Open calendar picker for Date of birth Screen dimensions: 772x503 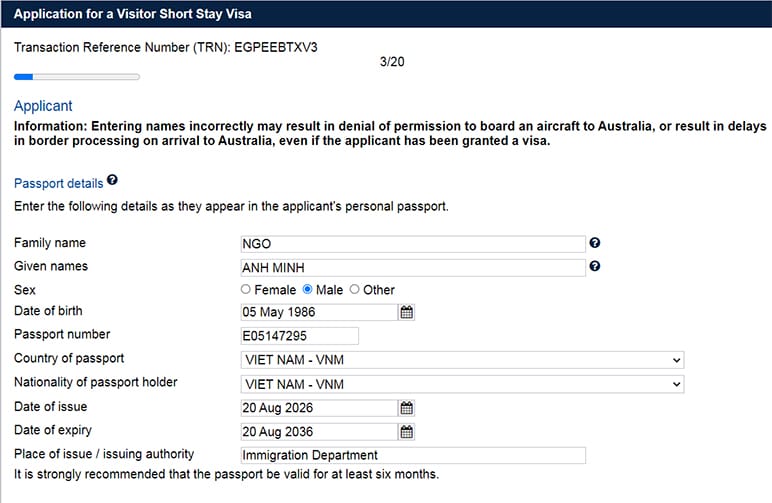point(407,312)
